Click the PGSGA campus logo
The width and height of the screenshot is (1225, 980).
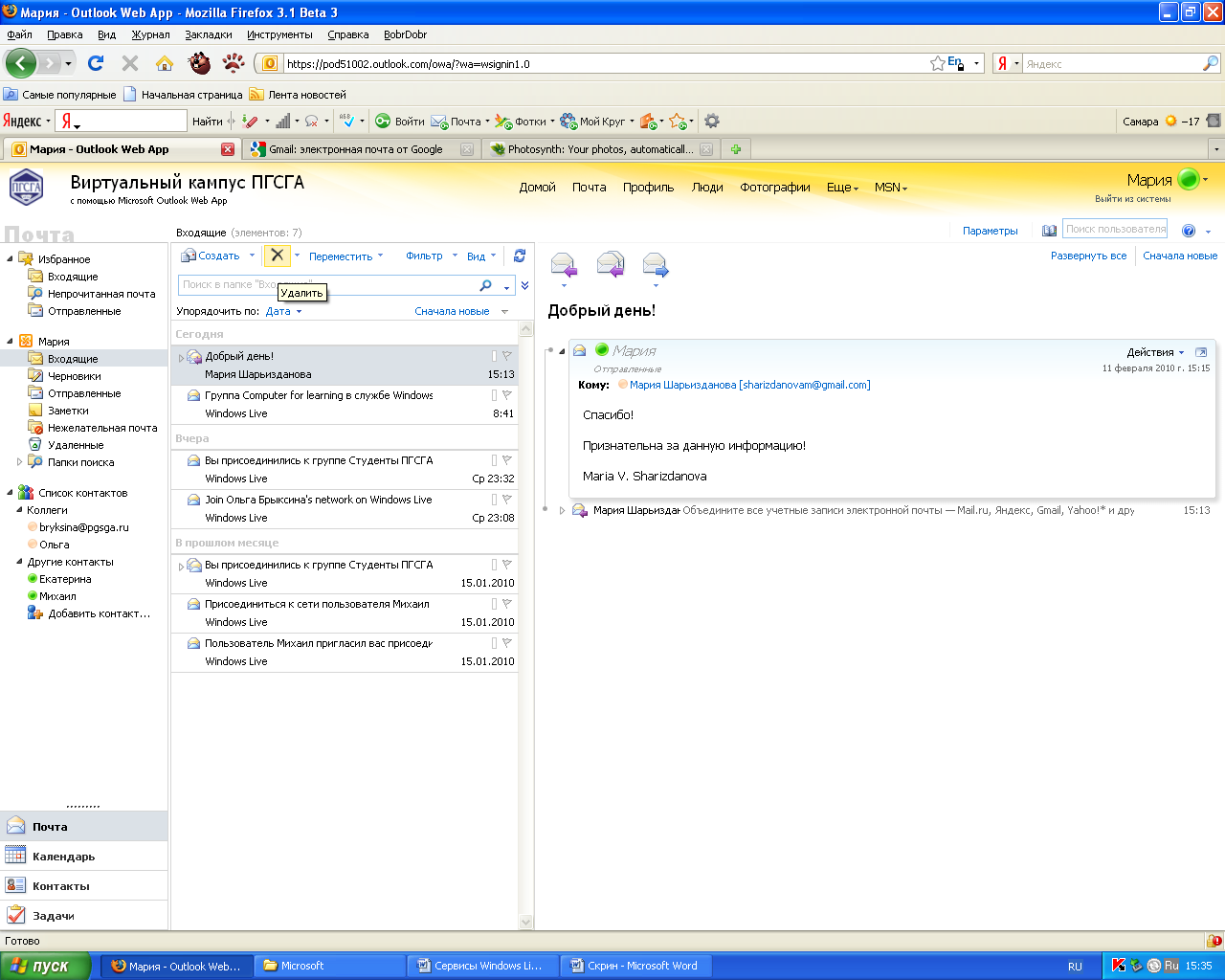[x=27, y=187]
